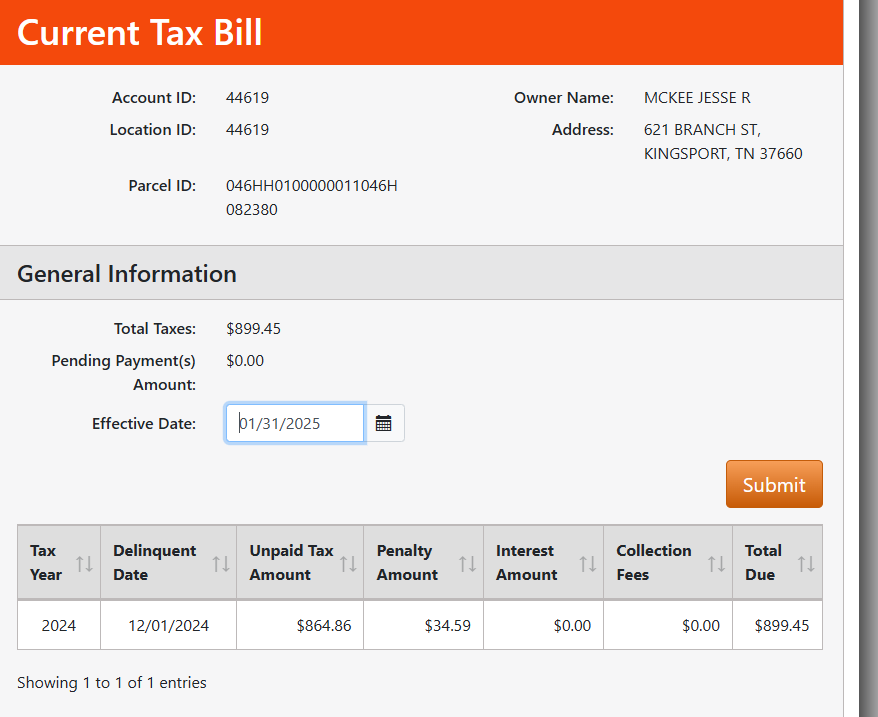The width and height of the screenshot is (878, 717).
Task: Click the Current Tax Bill title banner
Action: tap(140, 32)
